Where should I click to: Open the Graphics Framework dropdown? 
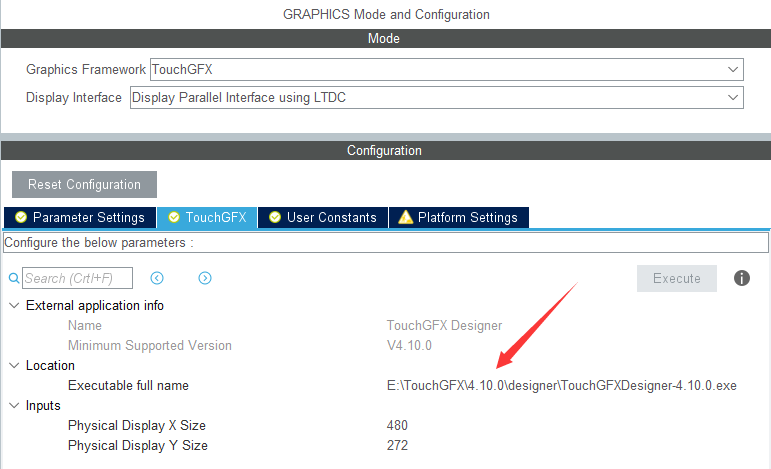click(x=446, y=69)
